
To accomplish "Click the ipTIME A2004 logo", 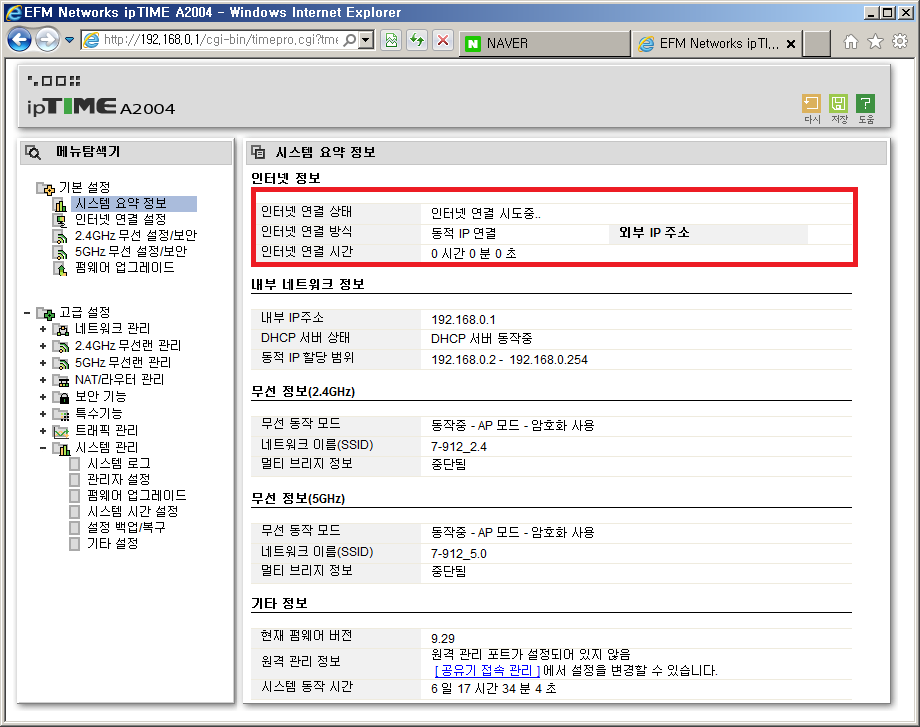I will (x=101, y=107).
